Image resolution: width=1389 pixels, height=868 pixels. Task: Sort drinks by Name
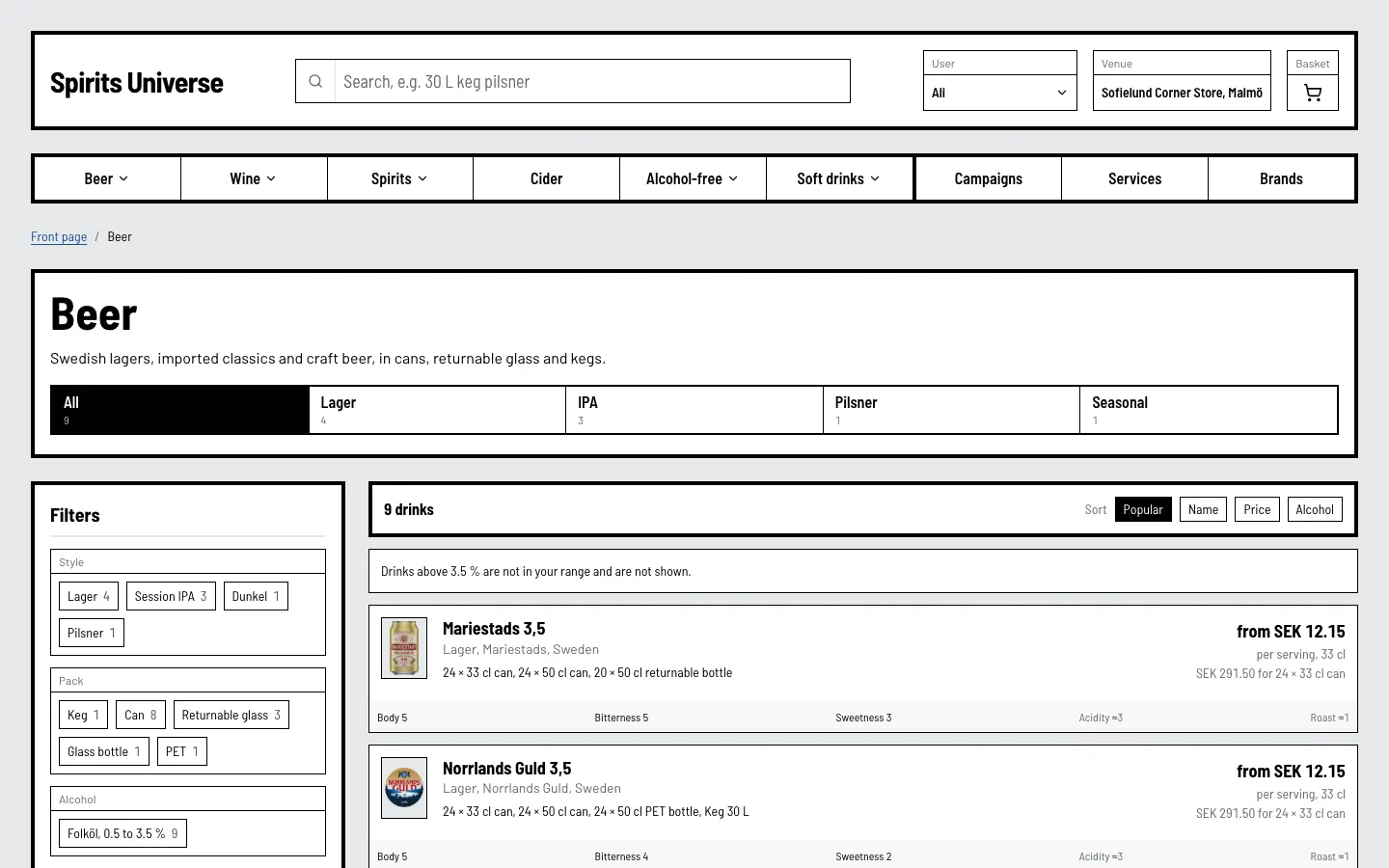click(1203, 509)
